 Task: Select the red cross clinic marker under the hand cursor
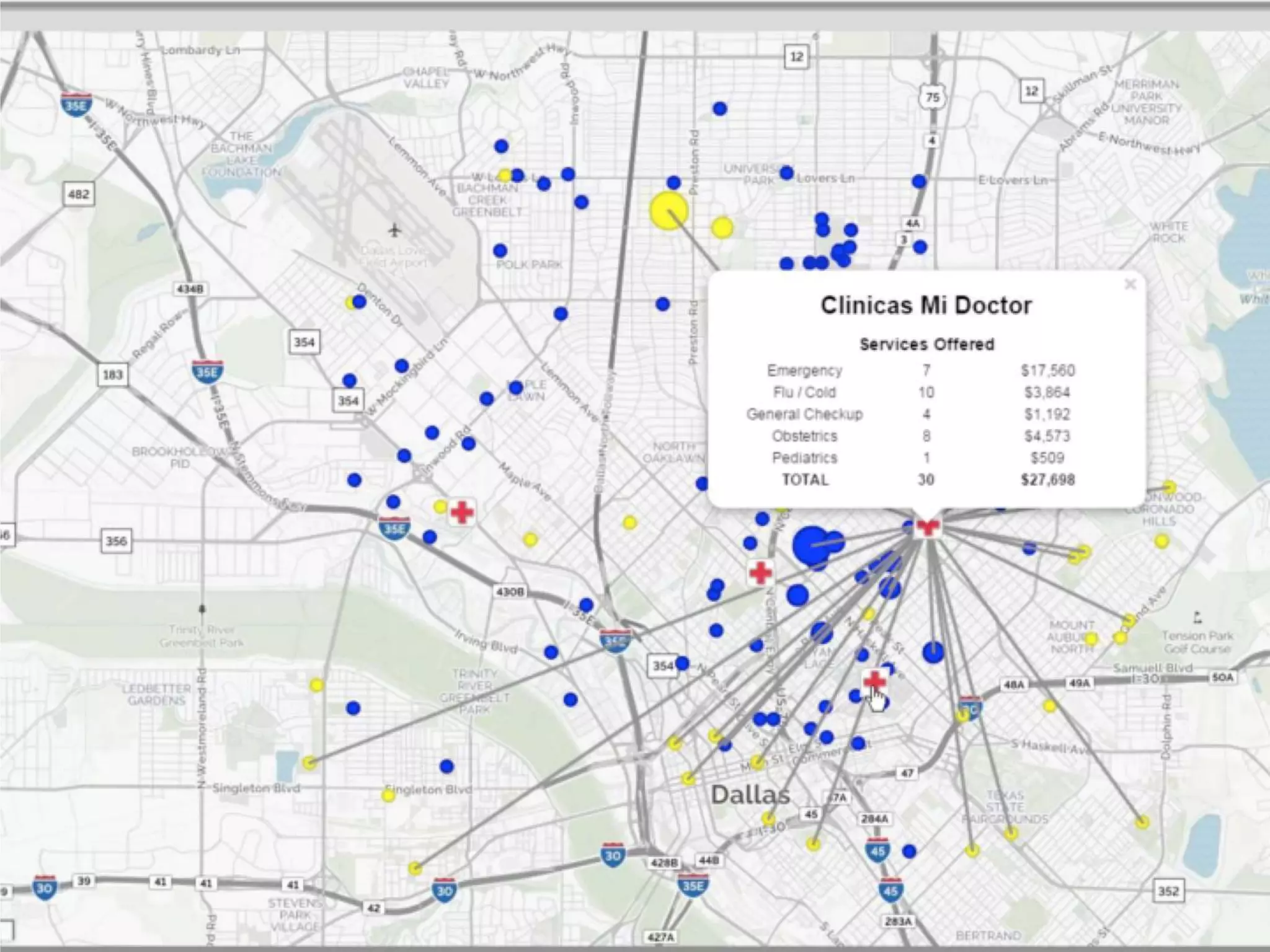874,681
